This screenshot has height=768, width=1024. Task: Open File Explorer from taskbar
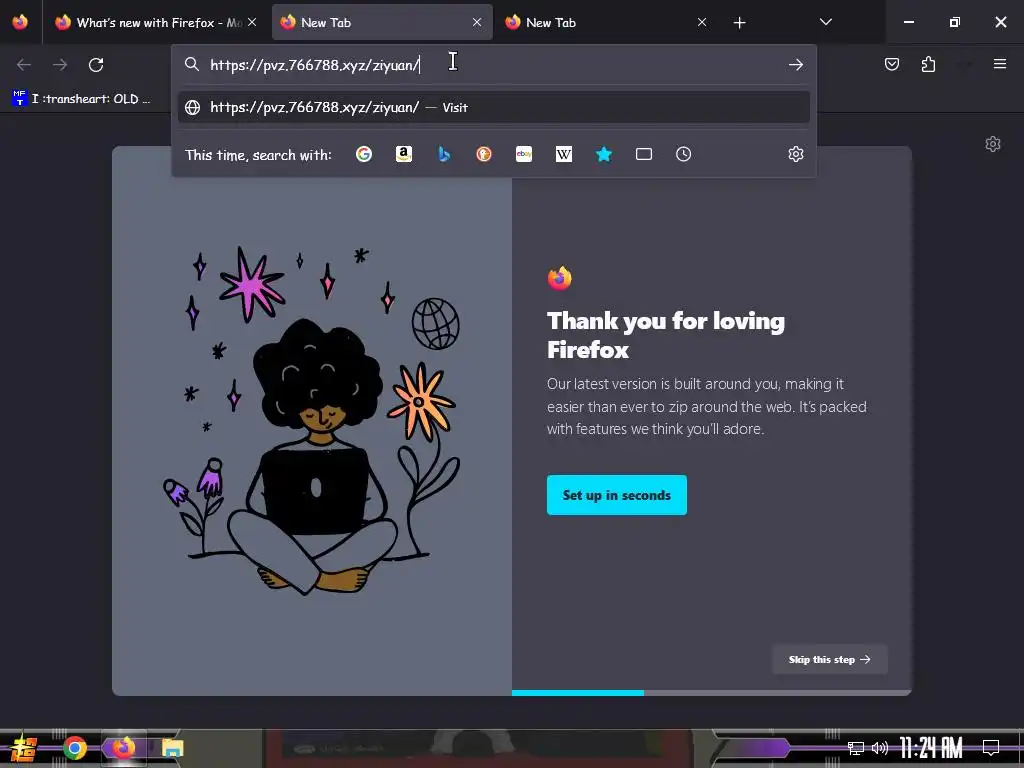click(x=172, y=748)
